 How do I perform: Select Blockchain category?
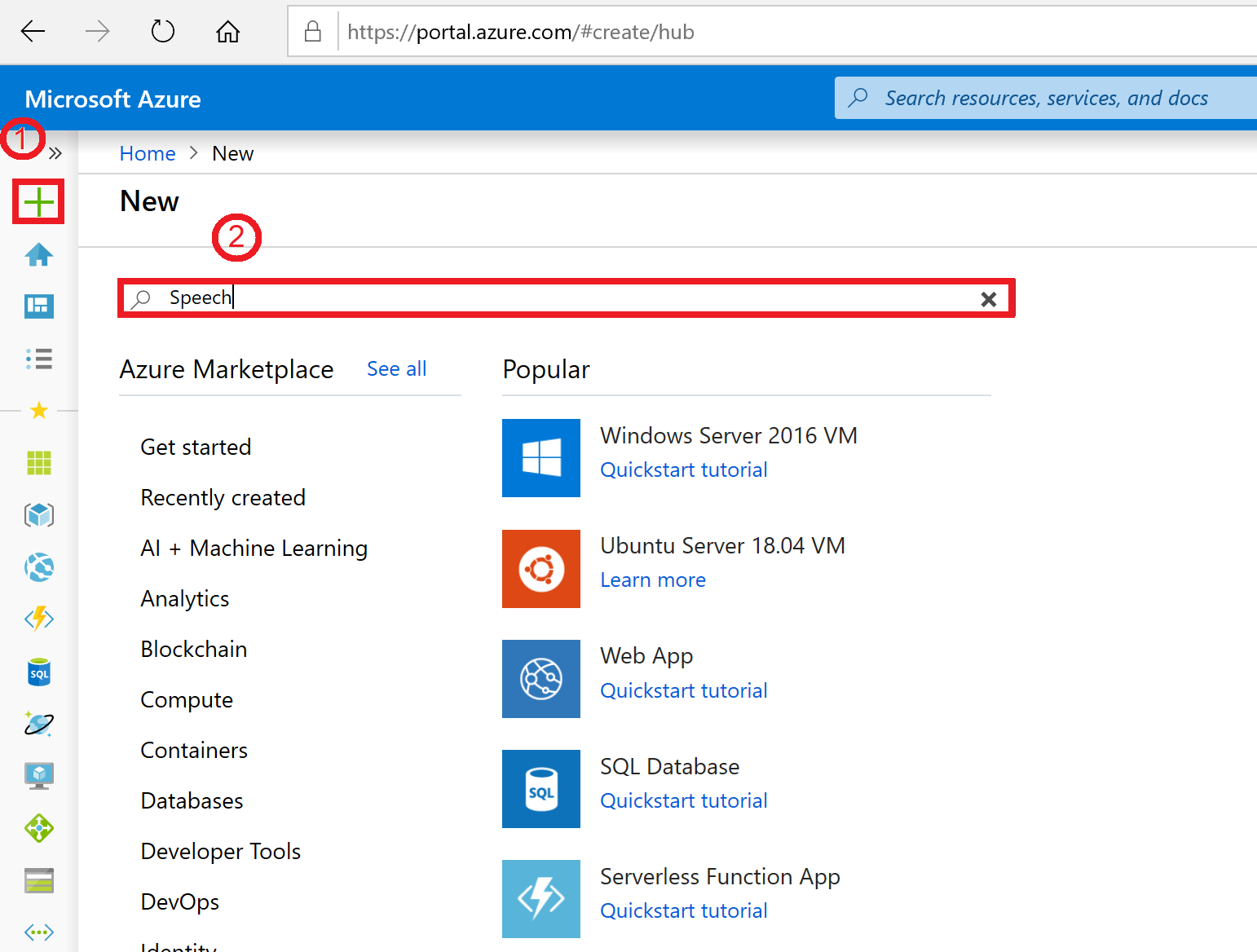(x=193, y=649)
